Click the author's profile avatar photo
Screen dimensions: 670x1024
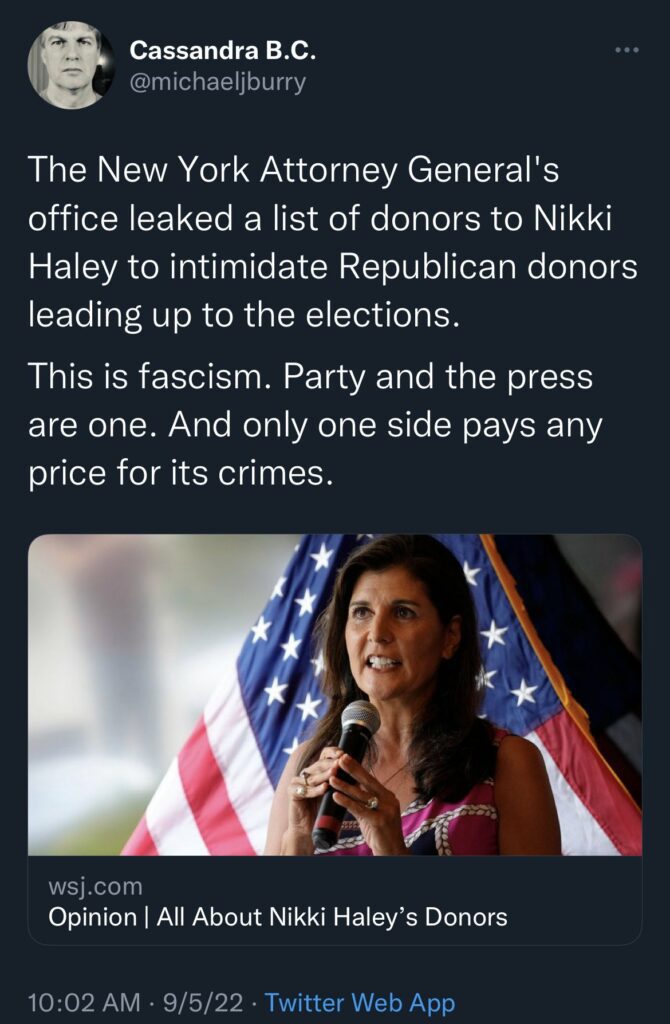tap(70, 64)
